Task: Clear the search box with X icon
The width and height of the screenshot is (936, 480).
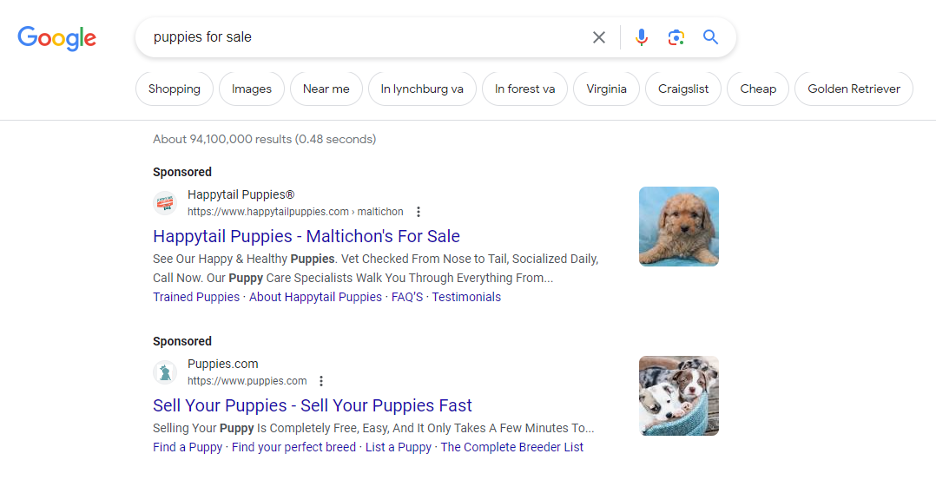Action: tap(599, 37)
